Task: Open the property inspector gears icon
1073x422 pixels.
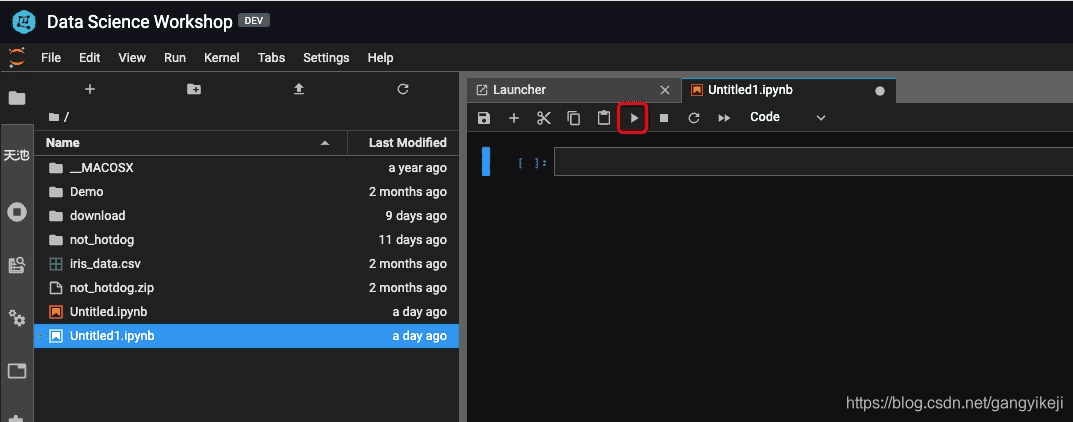Action: pyautogui.click(x=16, y=317)
